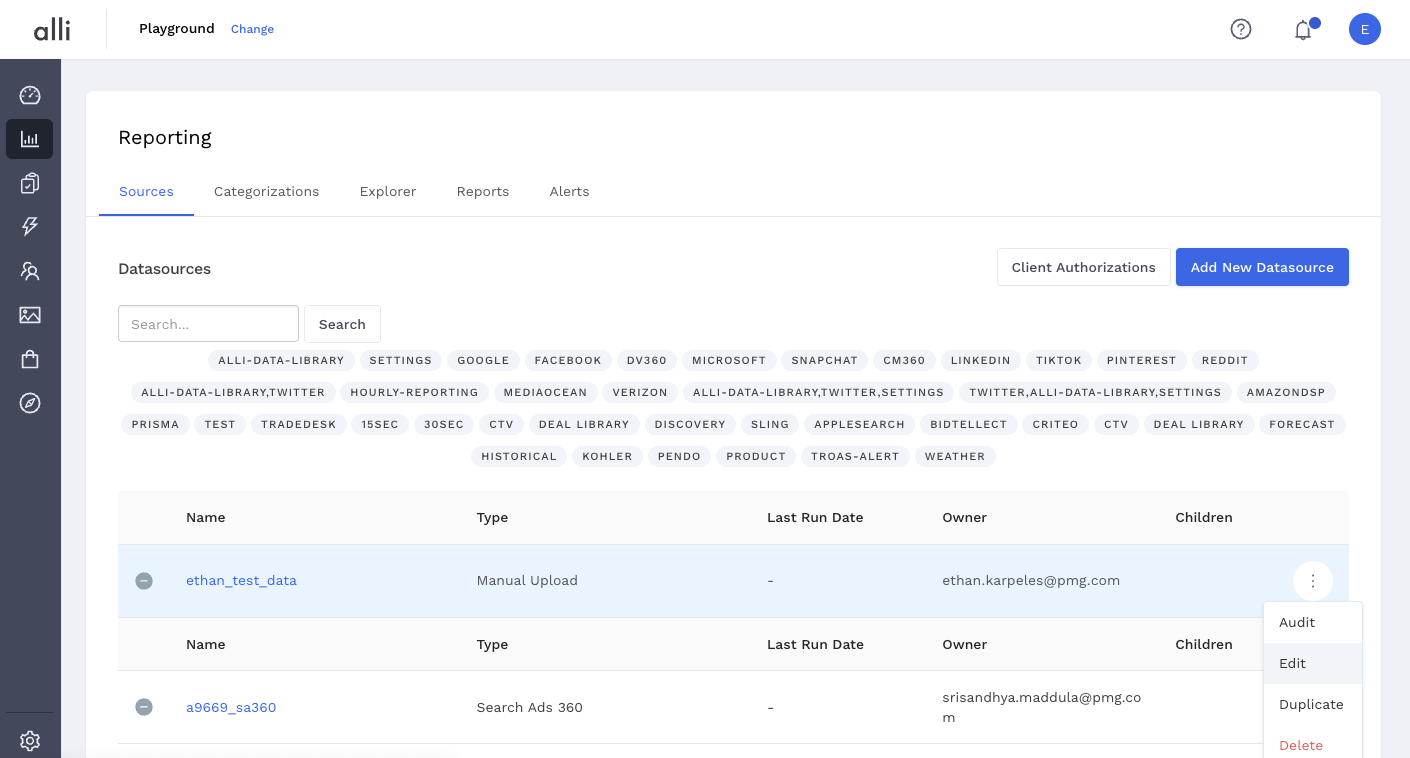Click the Add New Datasource button
The height and width of the screenshot is (758, 1410).
(x=1262, y=267)
